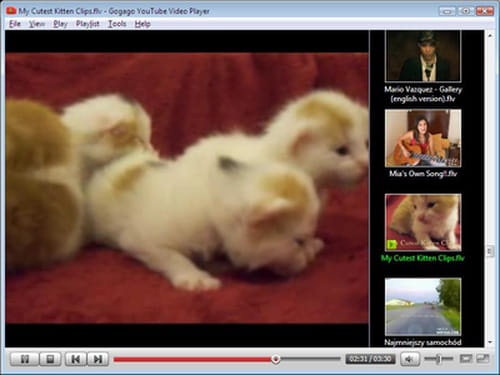Pause the kitten video playback
This screenshot has width=500, height=375.
(x=24, y=359)
